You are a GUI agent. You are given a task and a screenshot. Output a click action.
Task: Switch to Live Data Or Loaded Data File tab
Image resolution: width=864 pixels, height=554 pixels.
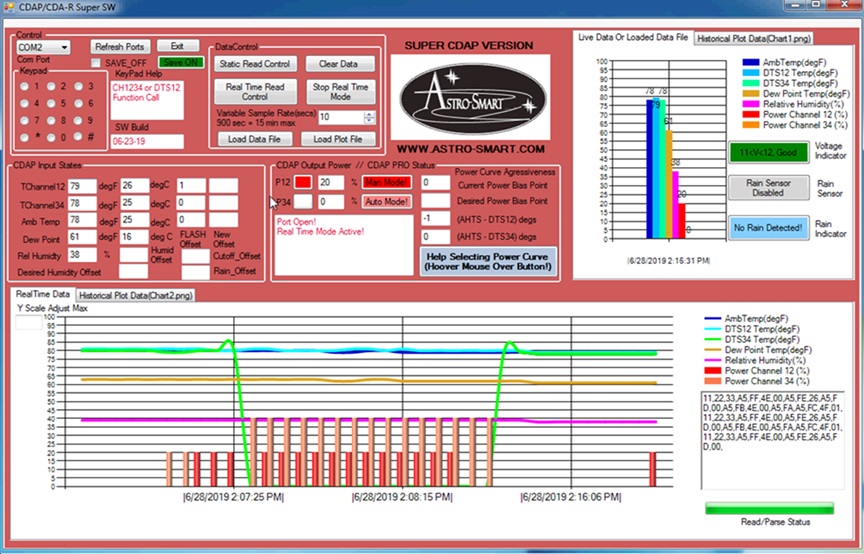coord(633,37)
